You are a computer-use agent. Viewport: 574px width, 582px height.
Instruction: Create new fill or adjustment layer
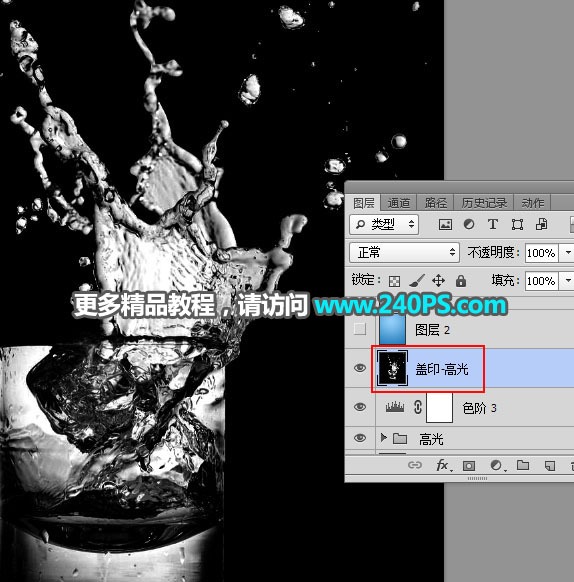(497, 465)
